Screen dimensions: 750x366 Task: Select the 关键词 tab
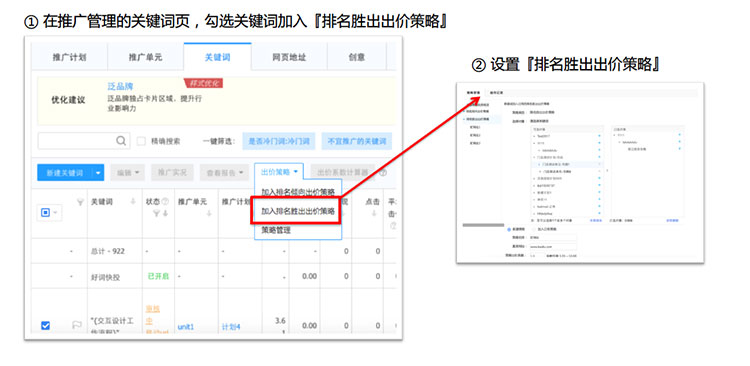click(218, 57)
